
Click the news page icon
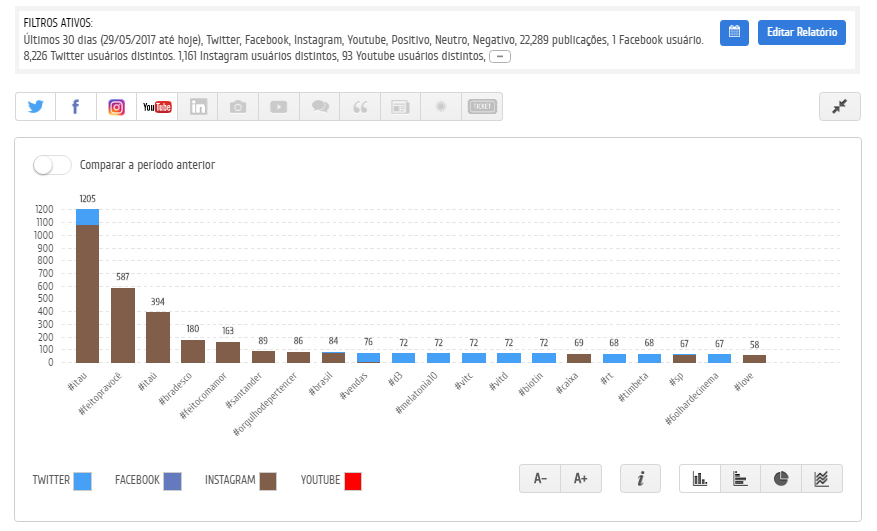coord(400,106)
